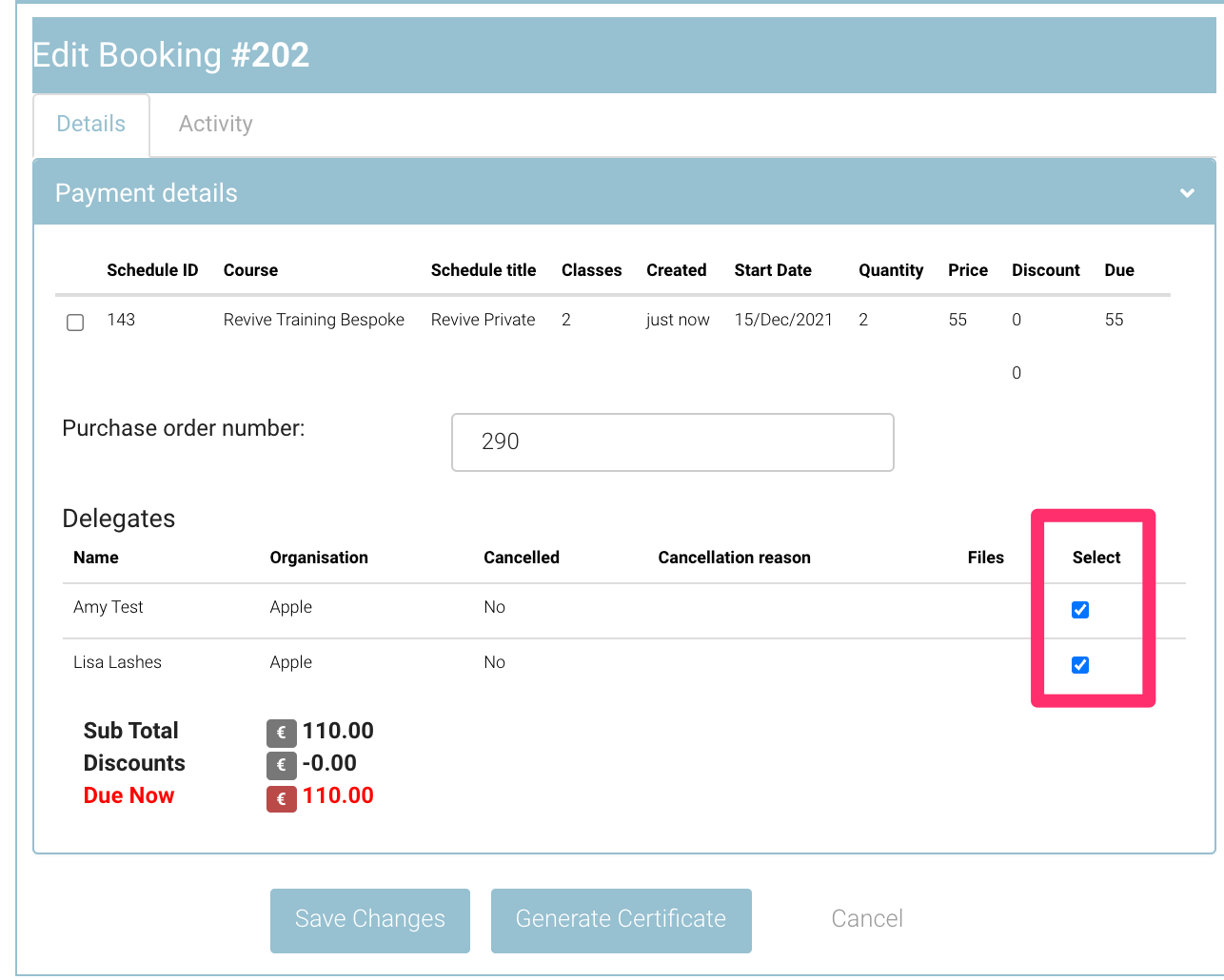Click the red euro icon beside Due Now
Viewport: 1224px width, 980px height.
pyautogui.click(x=281, y=798)
